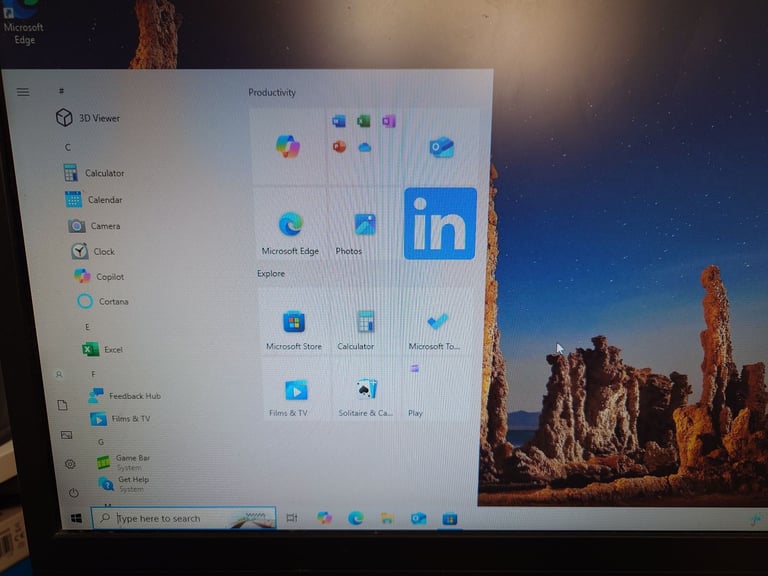Launch the Films & TV tile
Screen dimensions: 768x576
coord(296,390)
